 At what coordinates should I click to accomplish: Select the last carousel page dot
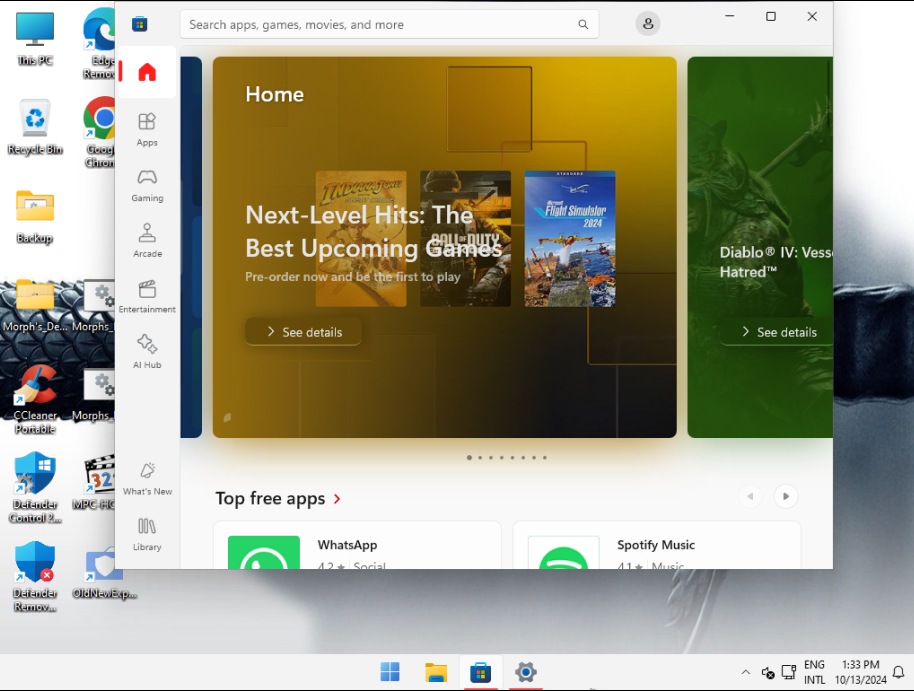pyautogui.click(x=545, y=458)
